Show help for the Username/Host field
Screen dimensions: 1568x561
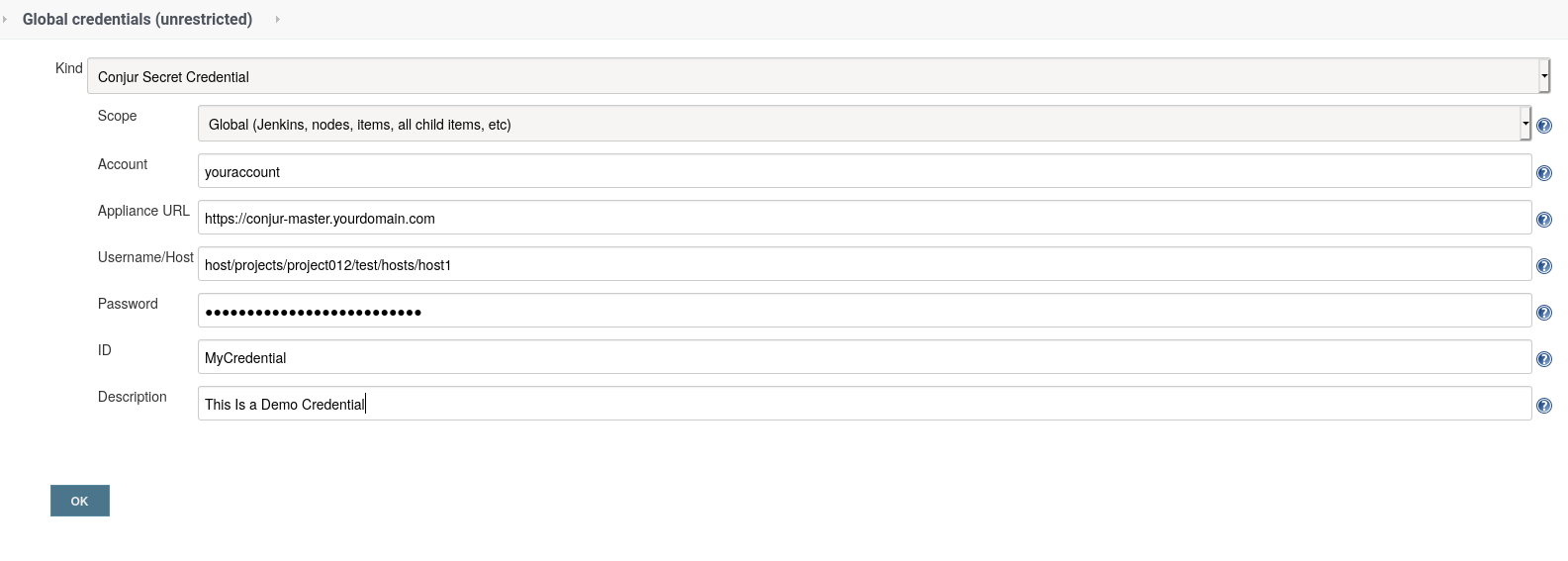1543,266
